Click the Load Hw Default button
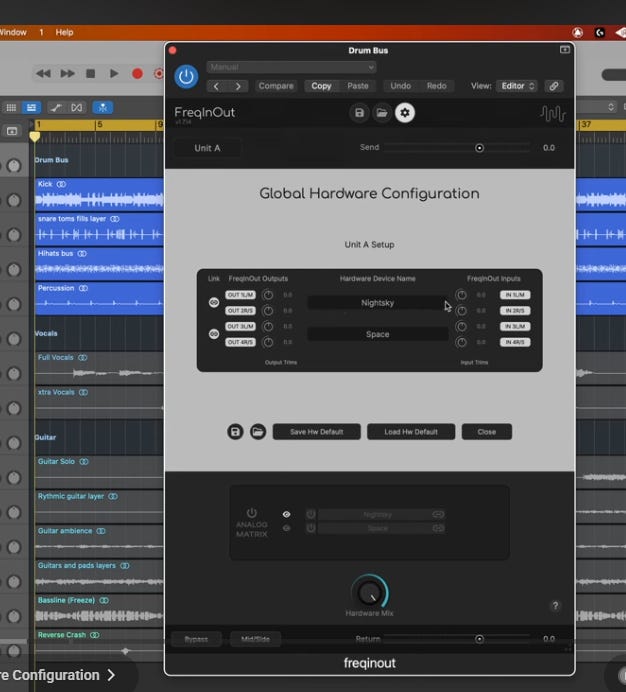Screen dimensions: 626x692 tap(410, 432)
